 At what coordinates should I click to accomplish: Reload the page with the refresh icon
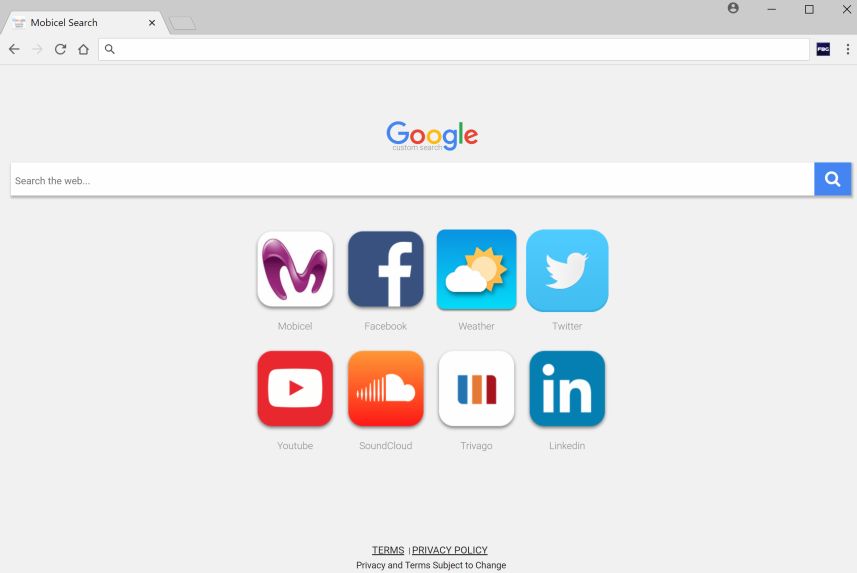[x=60, y=49]
